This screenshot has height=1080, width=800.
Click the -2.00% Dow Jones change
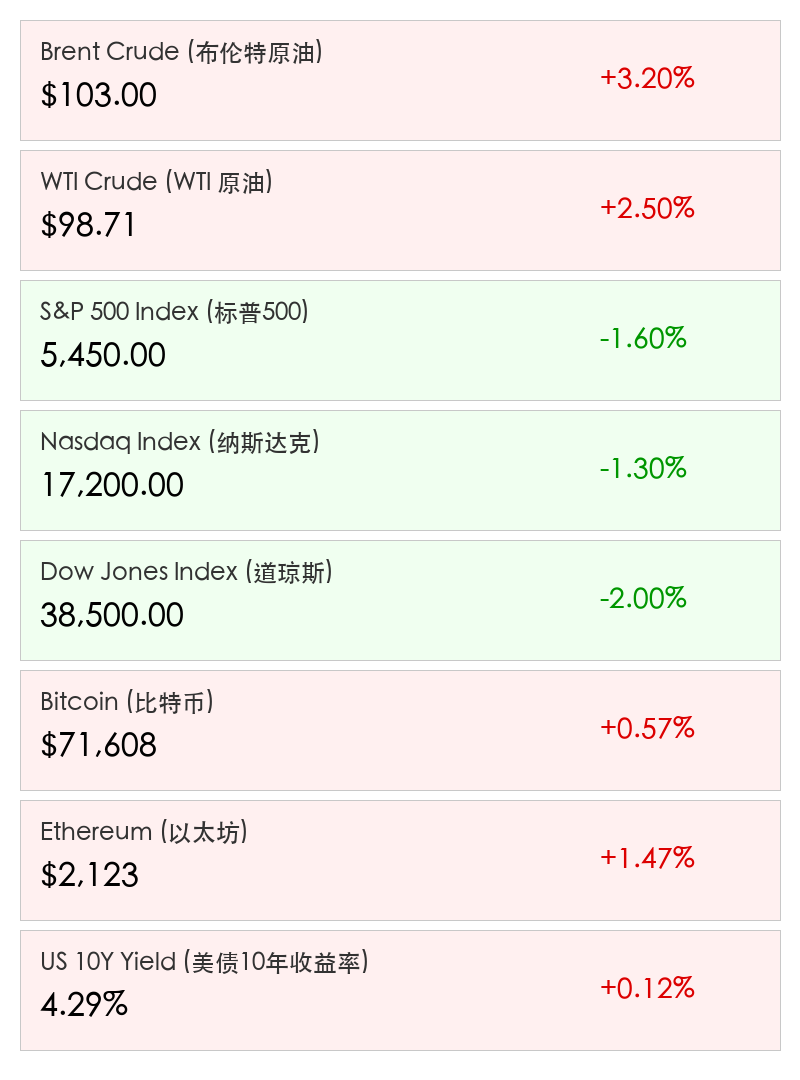click(643, 598)
